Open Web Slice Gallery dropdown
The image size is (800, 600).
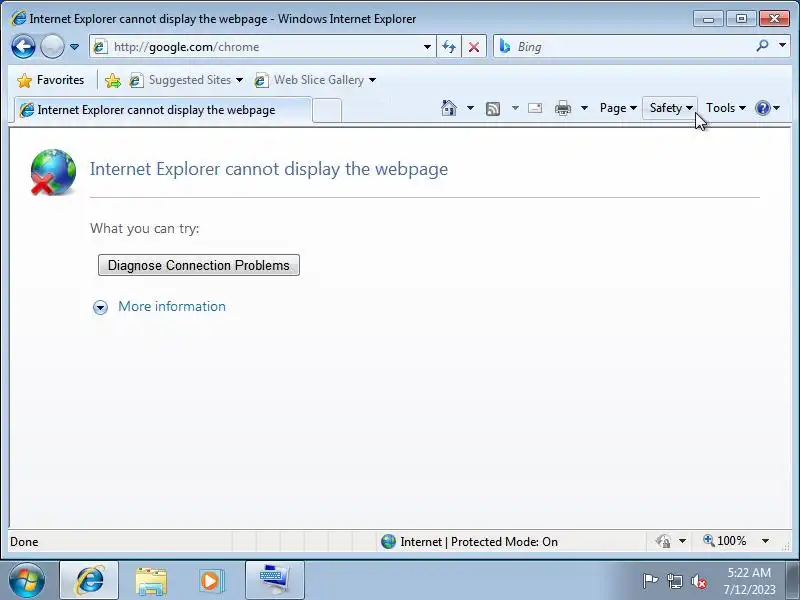click(315, 80)
